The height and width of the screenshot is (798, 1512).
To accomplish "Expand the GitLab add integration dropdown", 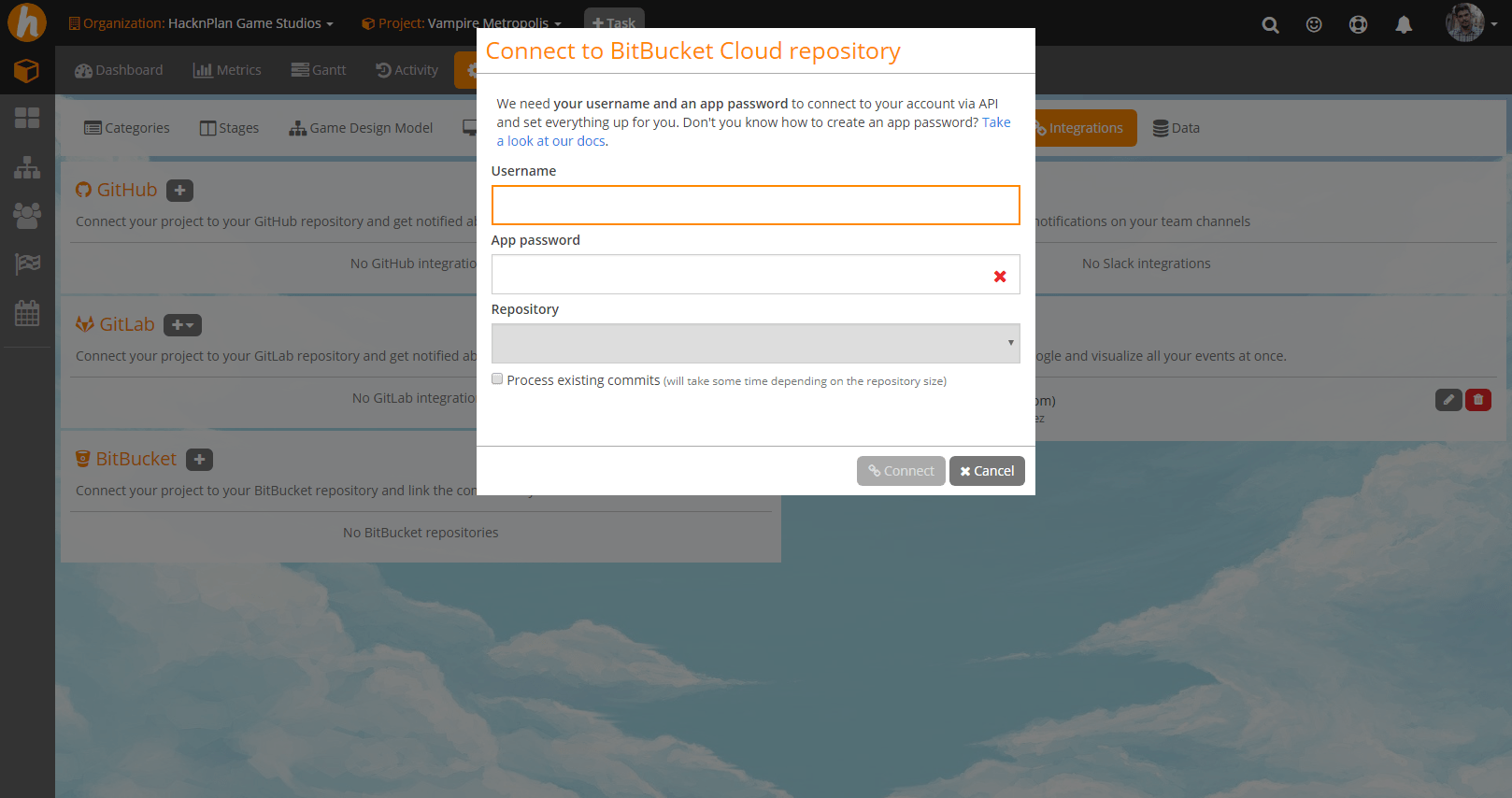I will [182, 325].
